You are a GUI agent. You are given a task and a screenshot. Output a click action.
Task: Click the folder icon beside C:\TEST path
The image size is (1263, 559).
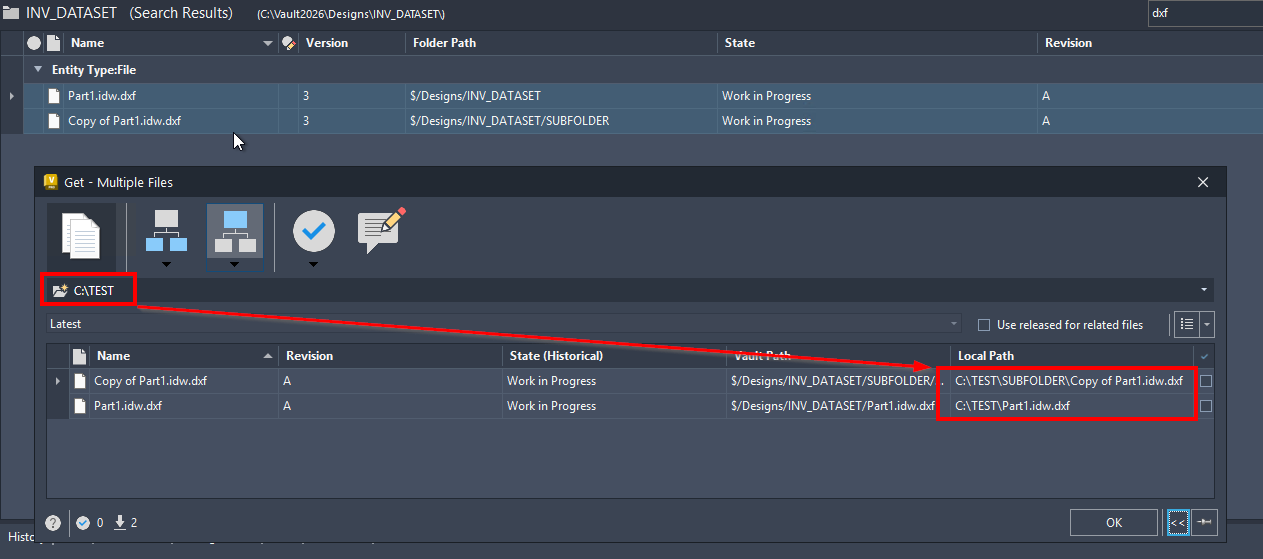point(60,291)
